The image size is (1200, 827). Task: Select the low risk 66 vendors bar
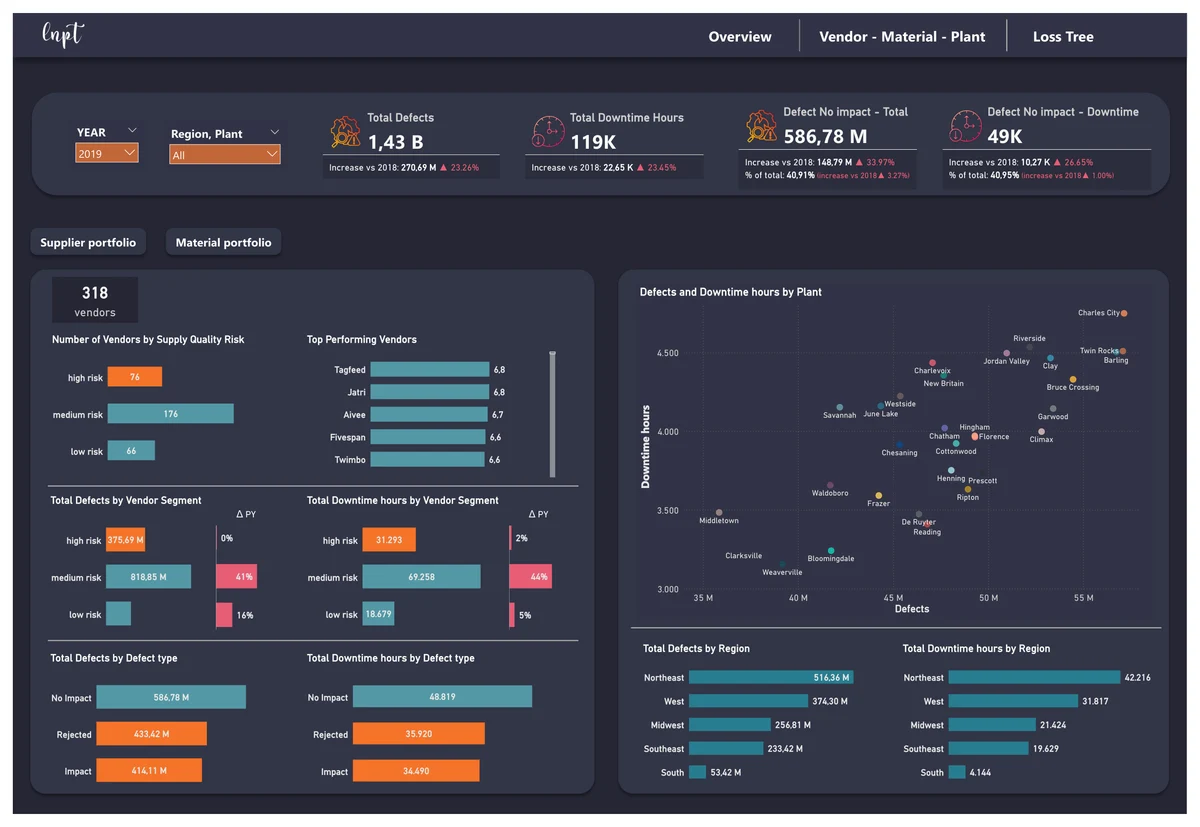tap(131, 451)
